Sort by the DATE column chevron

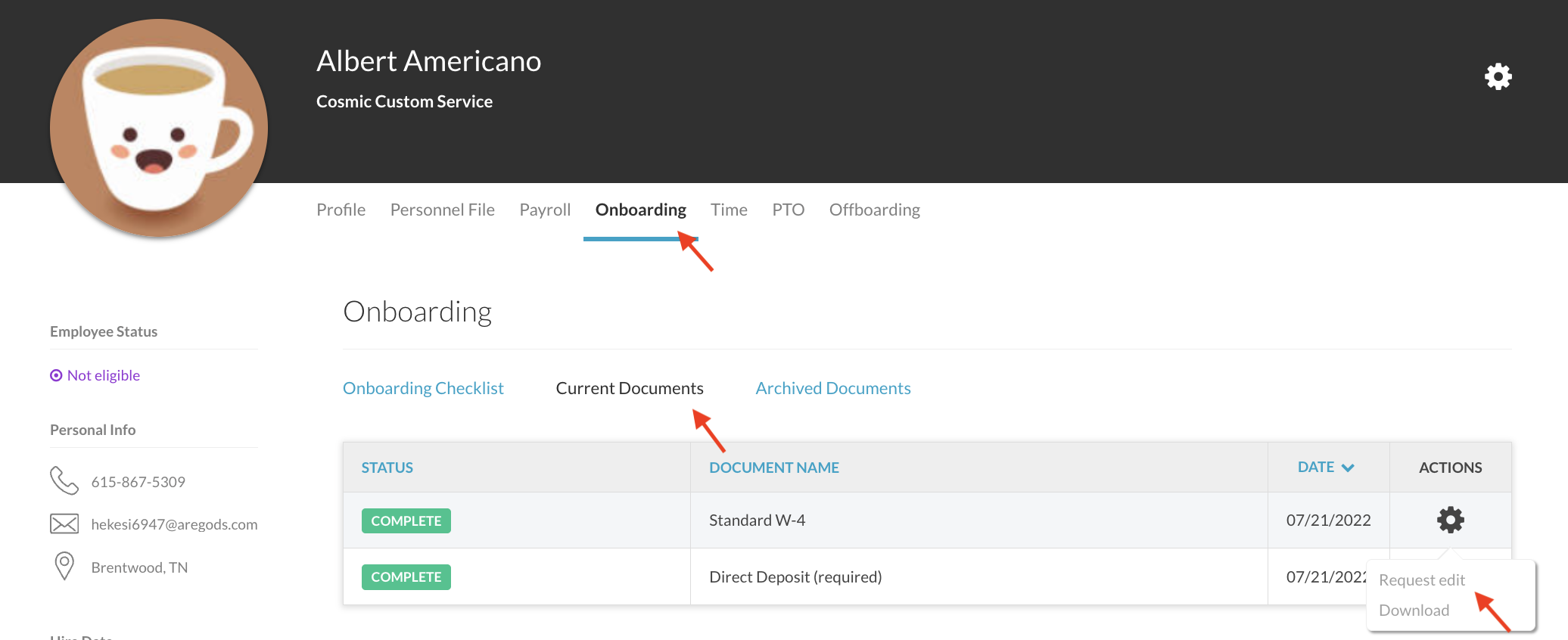pyautogui.click(x=1348, y=468)
